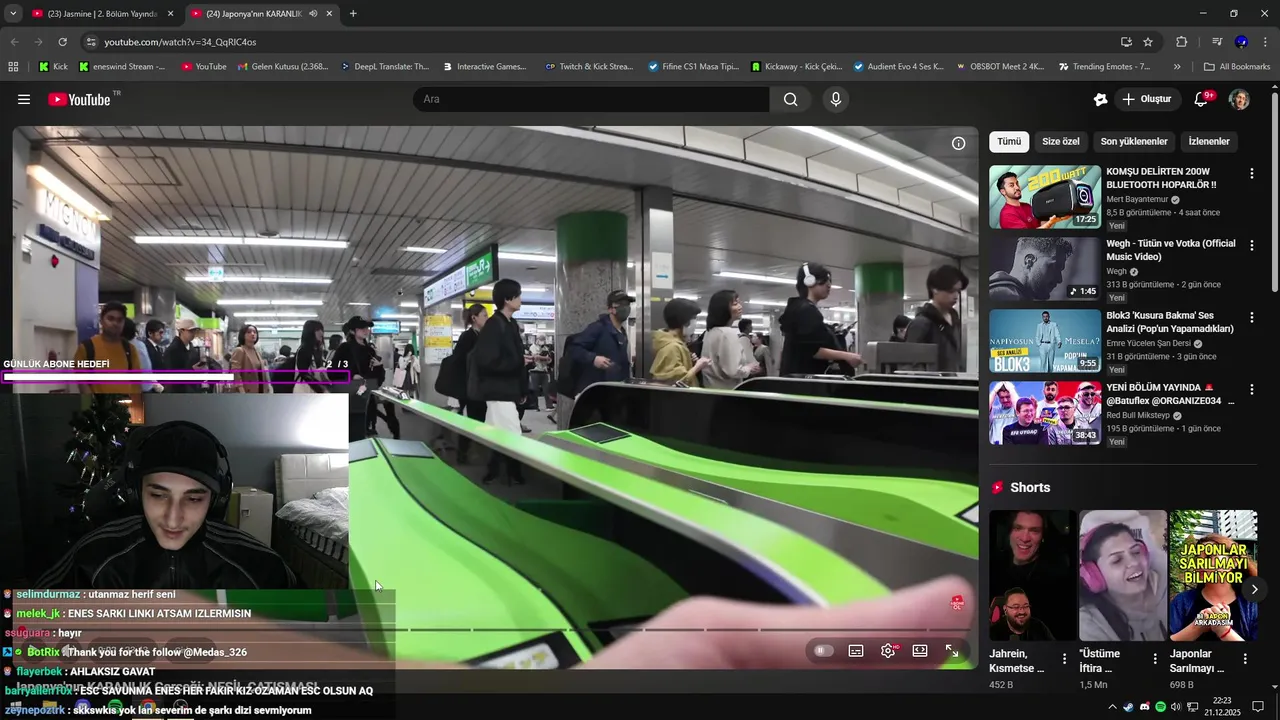The height and width of the screenshot is (720, 1280).
Task: Open a new browser tab
Action: pyautogui.click(x=353, y=14)
